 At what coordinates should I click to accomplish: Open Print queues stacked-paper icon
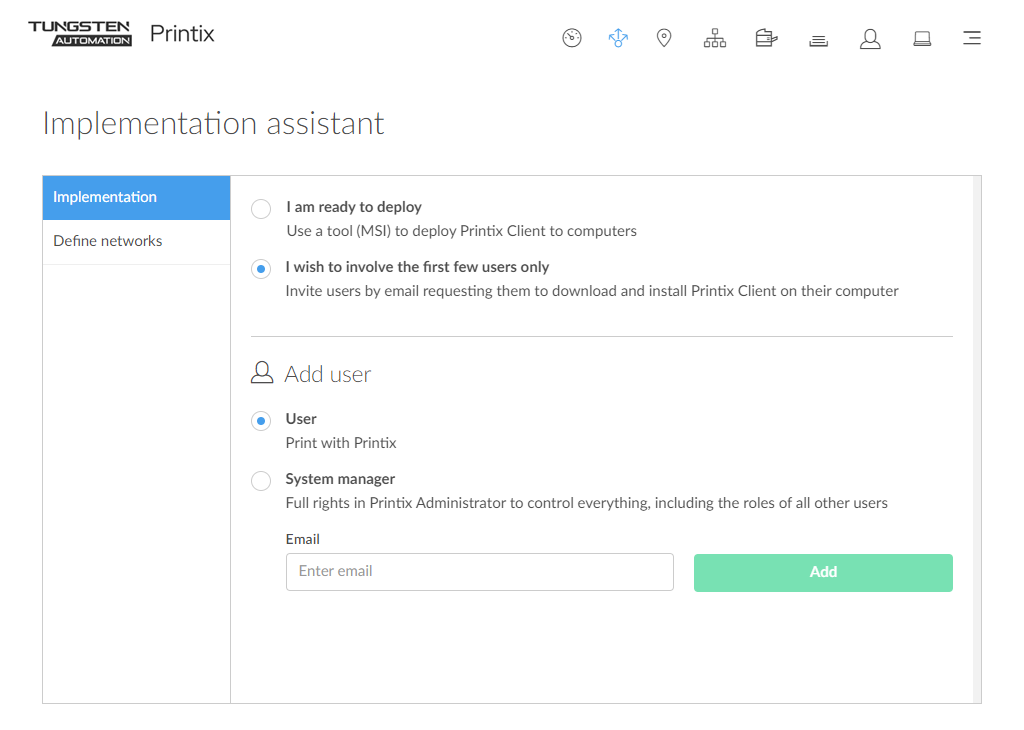(818, 40)
